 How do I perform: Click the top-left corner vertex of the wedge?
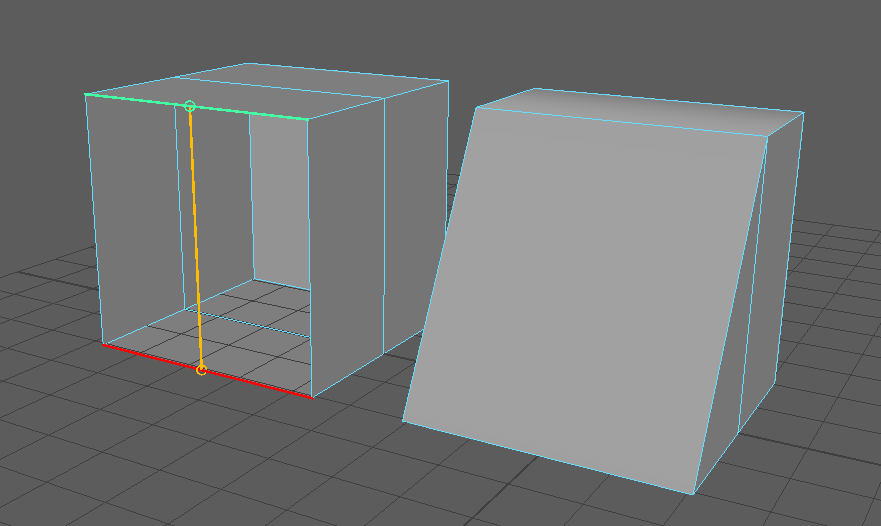[476, 108]
